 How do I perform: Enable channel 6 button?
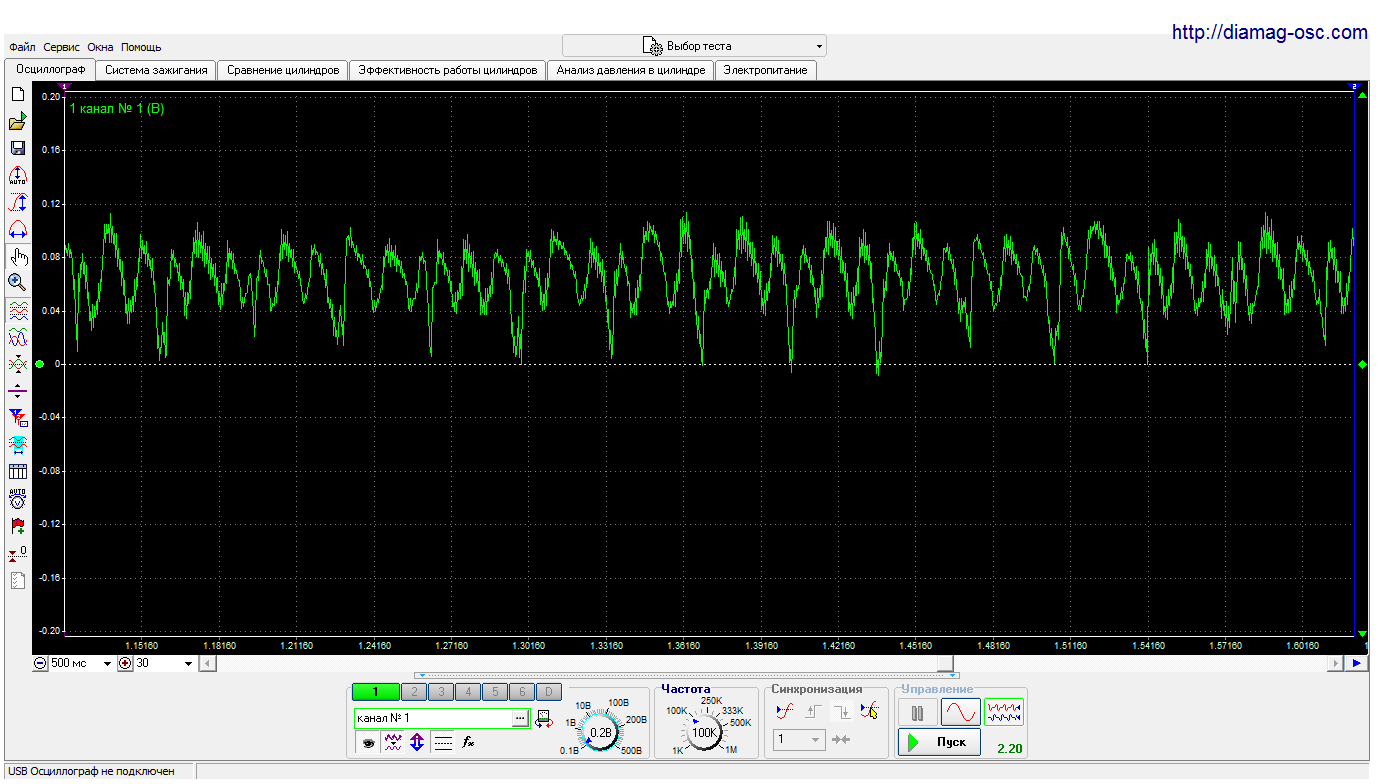point(521,692)
